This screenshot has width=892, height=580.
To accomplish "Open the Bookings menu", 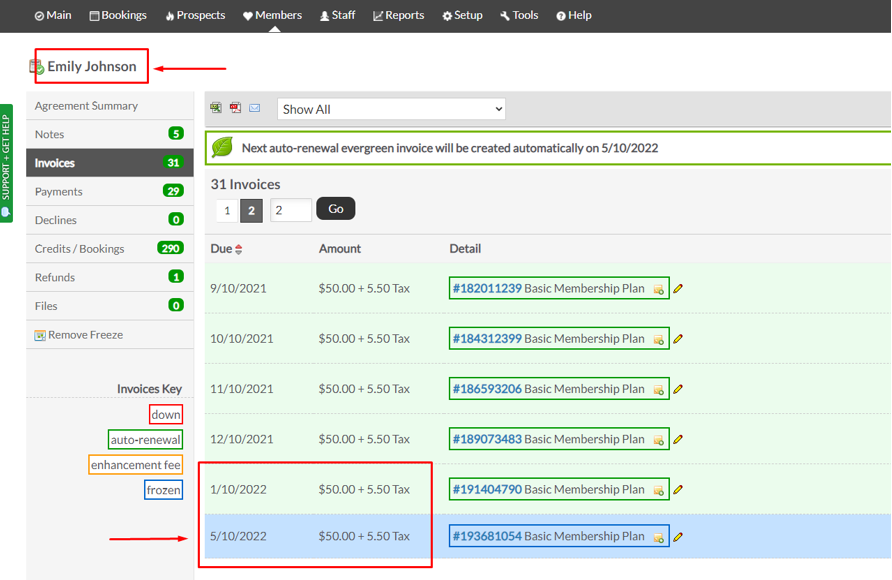I will pos(118,15).
